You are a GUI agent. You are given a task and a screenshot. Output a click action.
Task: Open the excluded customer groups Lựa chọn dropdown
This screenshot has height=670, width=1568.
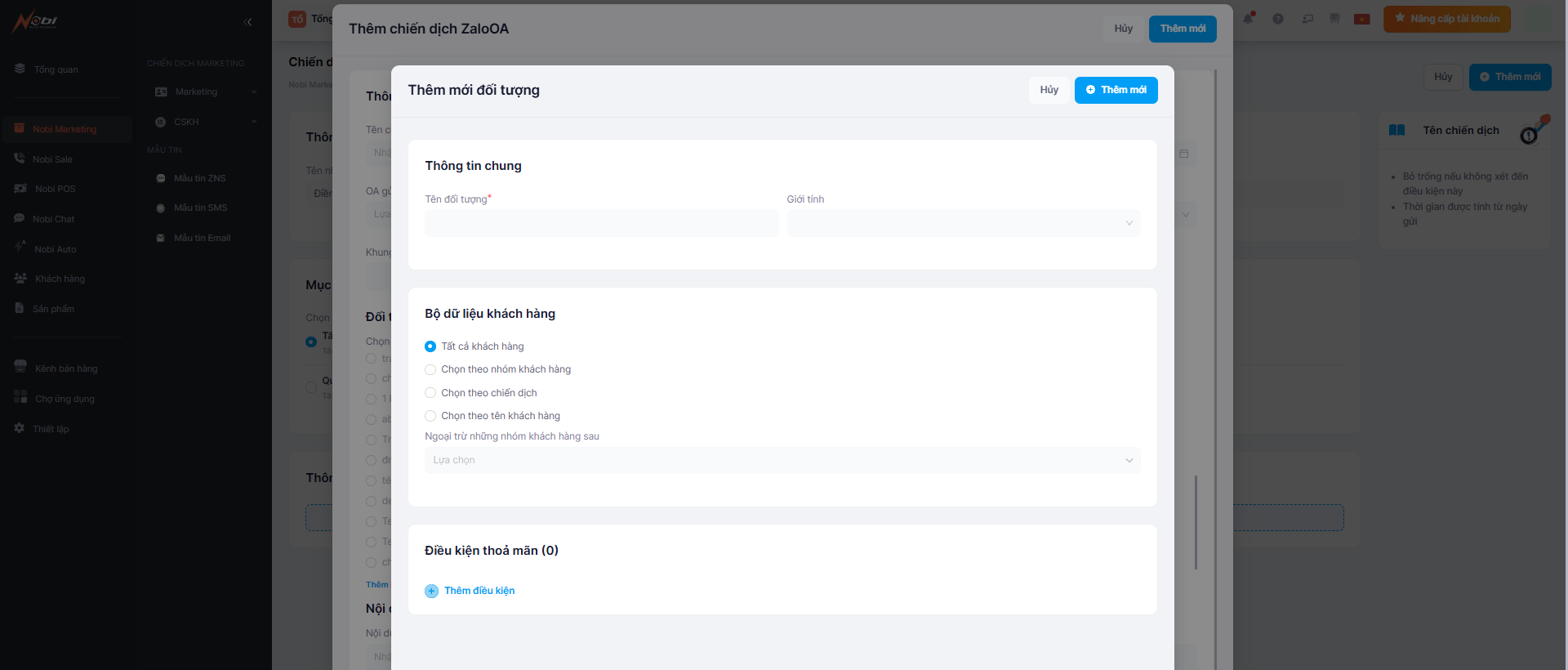tap(782, 460)
